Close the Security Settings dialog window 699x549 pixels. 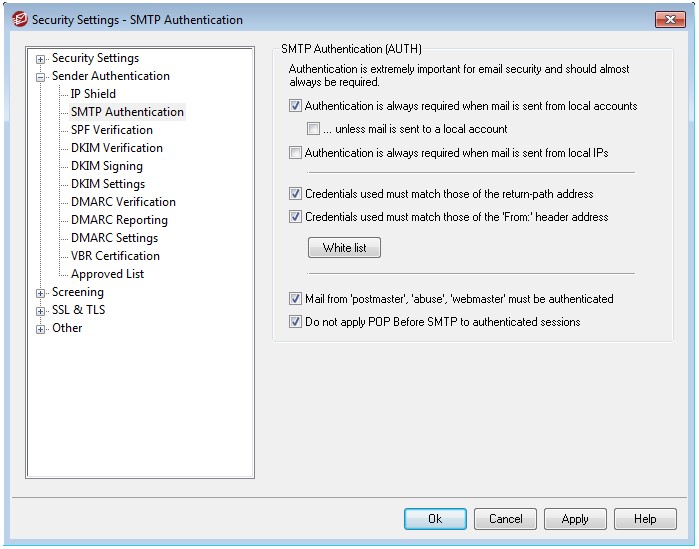point(670,19)
